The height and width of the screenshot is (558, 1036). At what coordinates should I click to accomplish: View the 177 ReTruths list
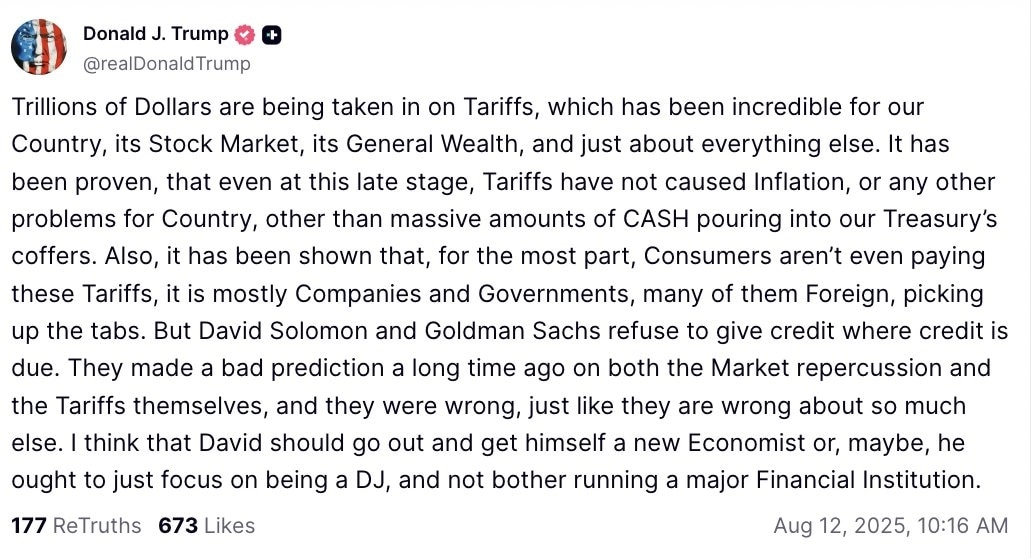[x=76, y=525]
